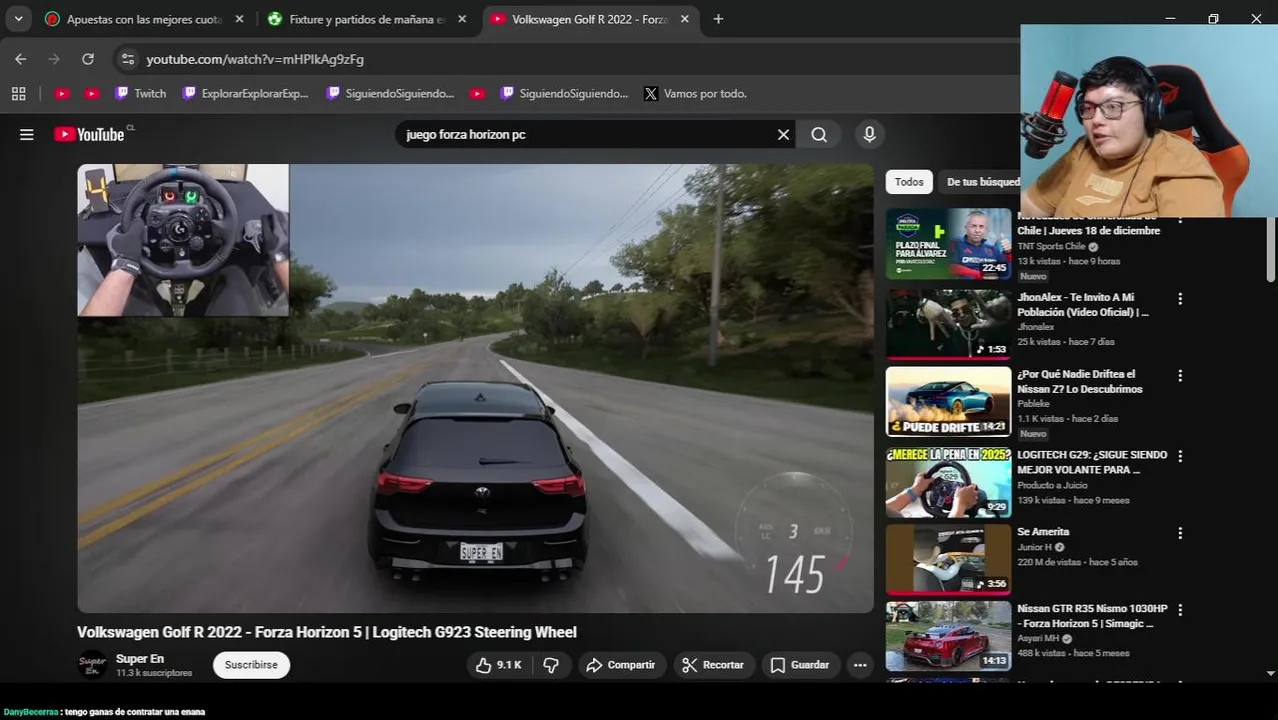Go to YouTube home via logo
1278x720 pixels.
[x=90, y=134]
